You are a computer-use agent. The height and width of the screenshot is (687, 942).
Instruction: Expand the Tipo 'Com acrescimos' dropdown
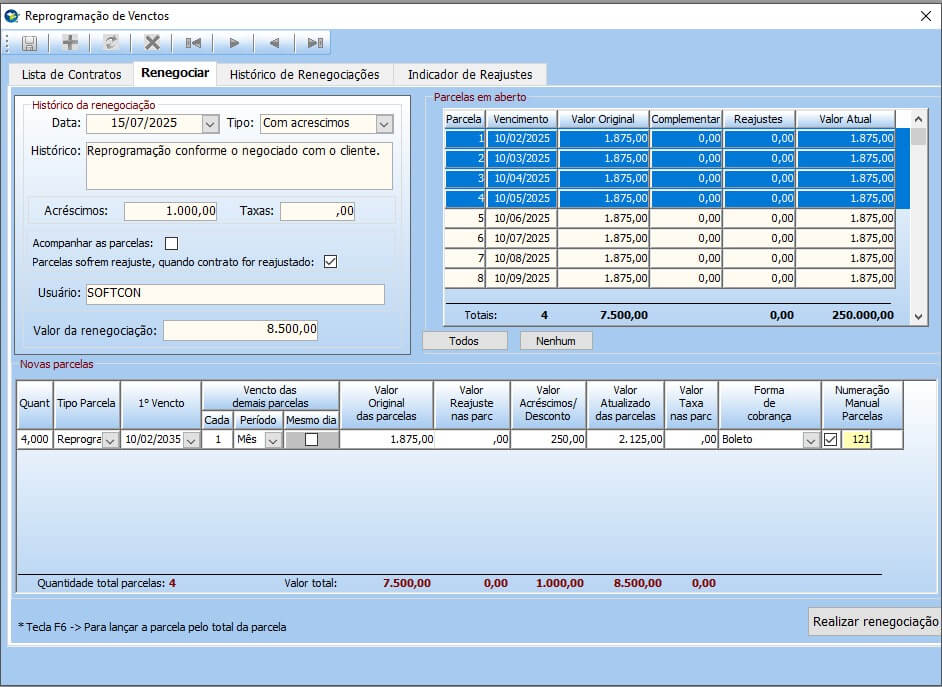(x=384, y=124)
